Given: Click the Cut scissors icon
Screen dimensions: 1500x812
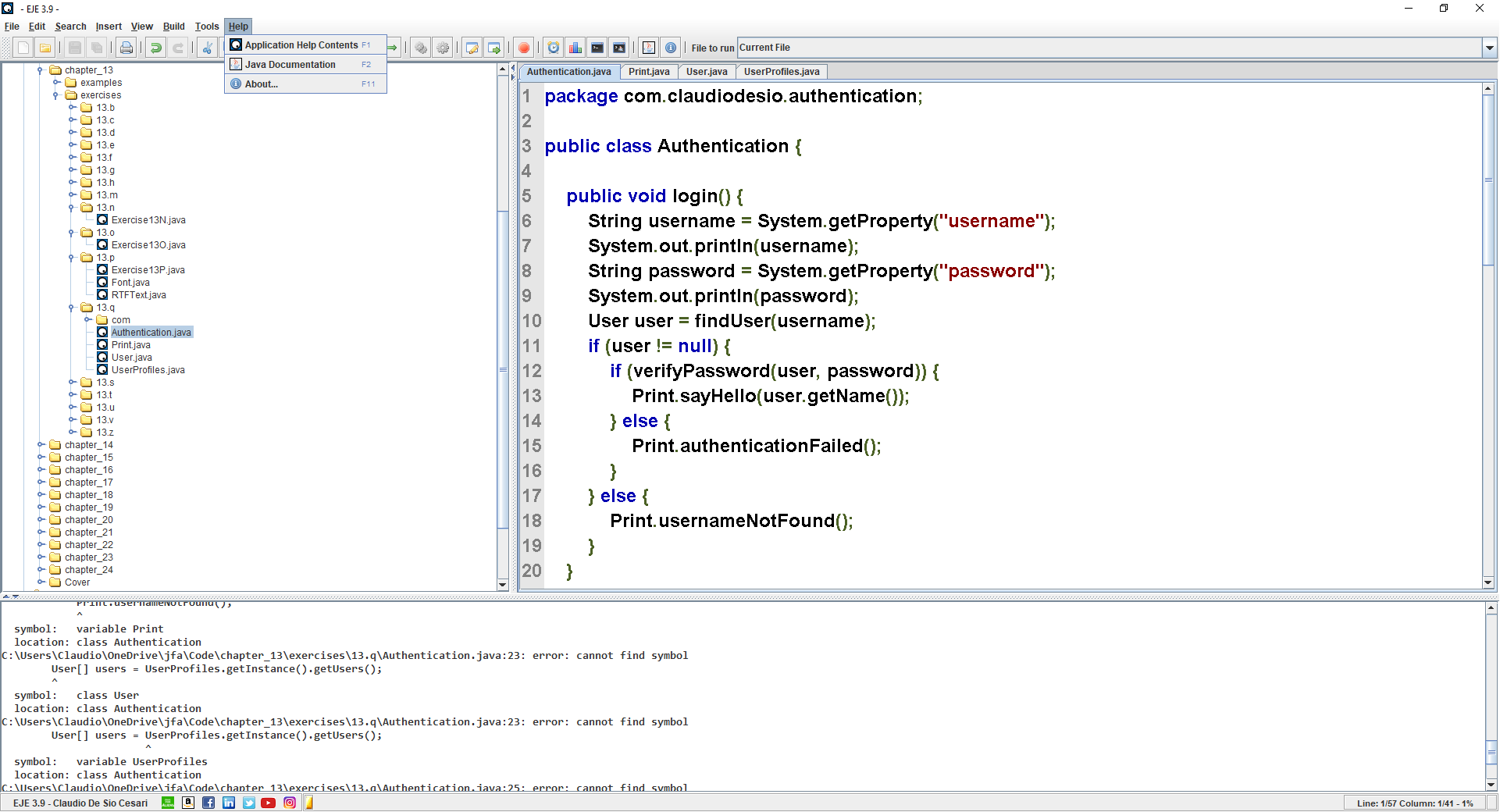Looking at the screenshot, I should click(x=208, y=48).
